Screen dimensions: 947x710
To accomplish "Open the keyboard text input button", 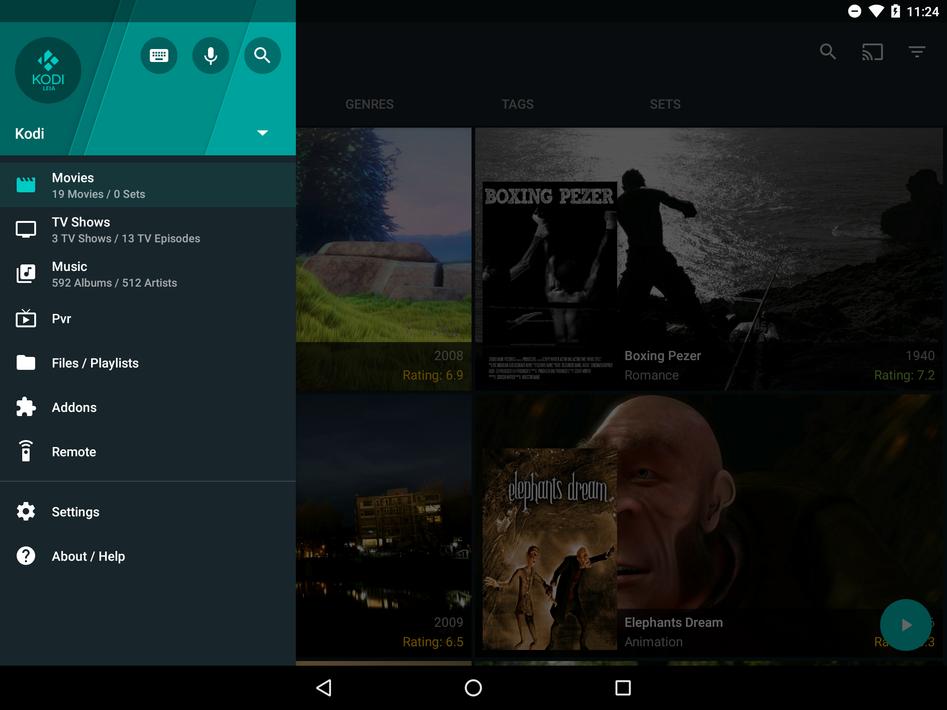I will [x=159, y=56].
